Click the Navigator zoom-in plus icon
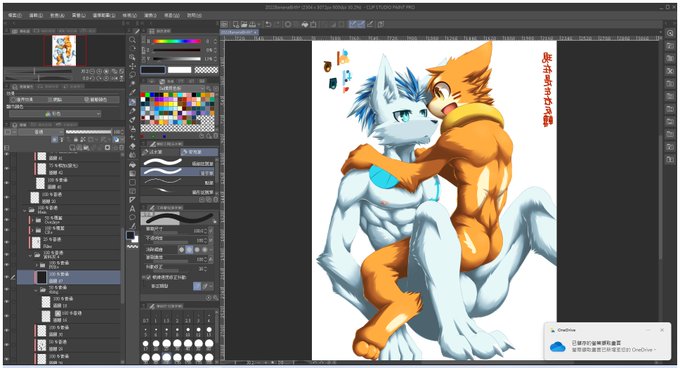The height and width of the screenshot is (368, 680). 99,71
